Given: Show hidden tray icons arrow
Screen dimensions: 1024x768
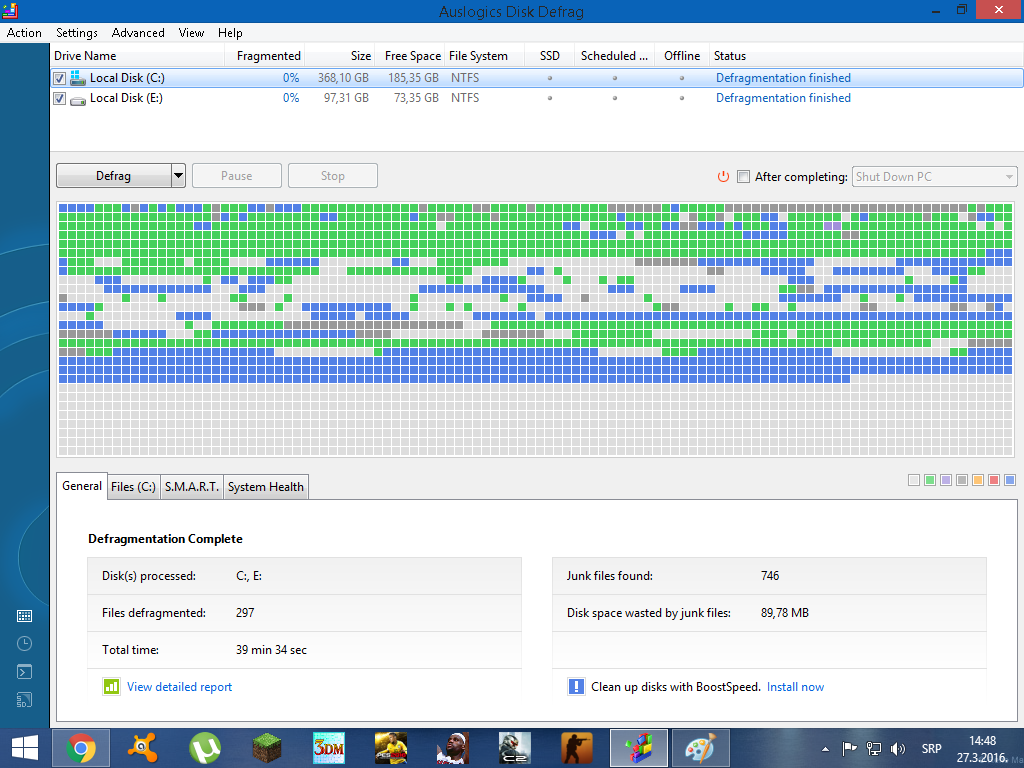Looking at the screenshot, I should point(825,749).
